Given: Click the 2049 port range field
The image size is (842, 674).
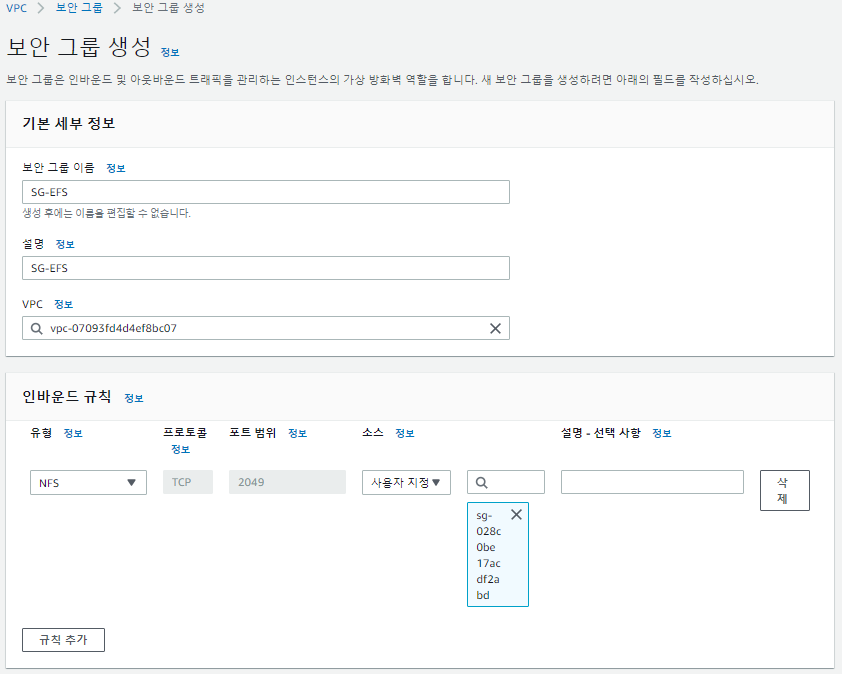Looking at the screenshot, I should 287,482.
